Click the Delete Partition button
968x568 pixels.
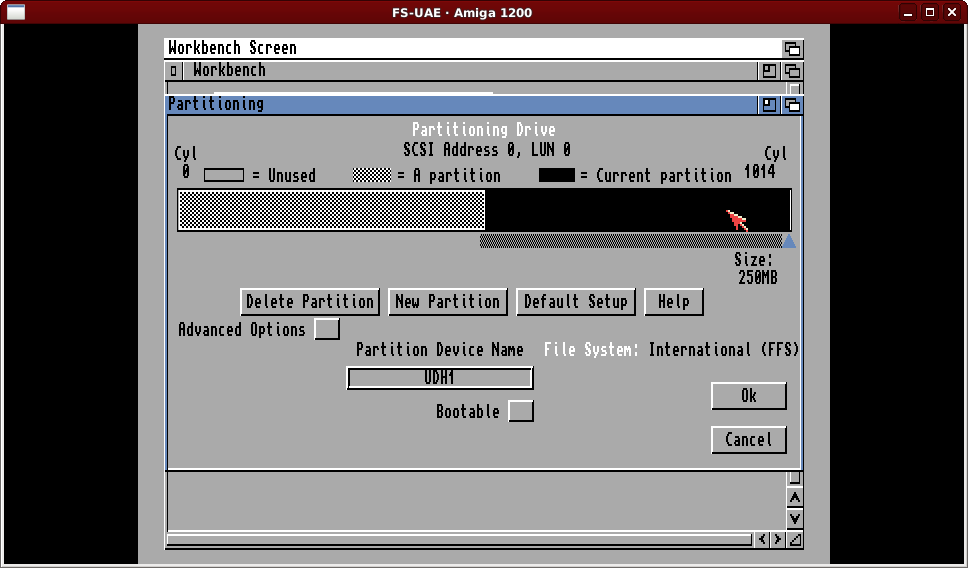click(x=310, y=302)
